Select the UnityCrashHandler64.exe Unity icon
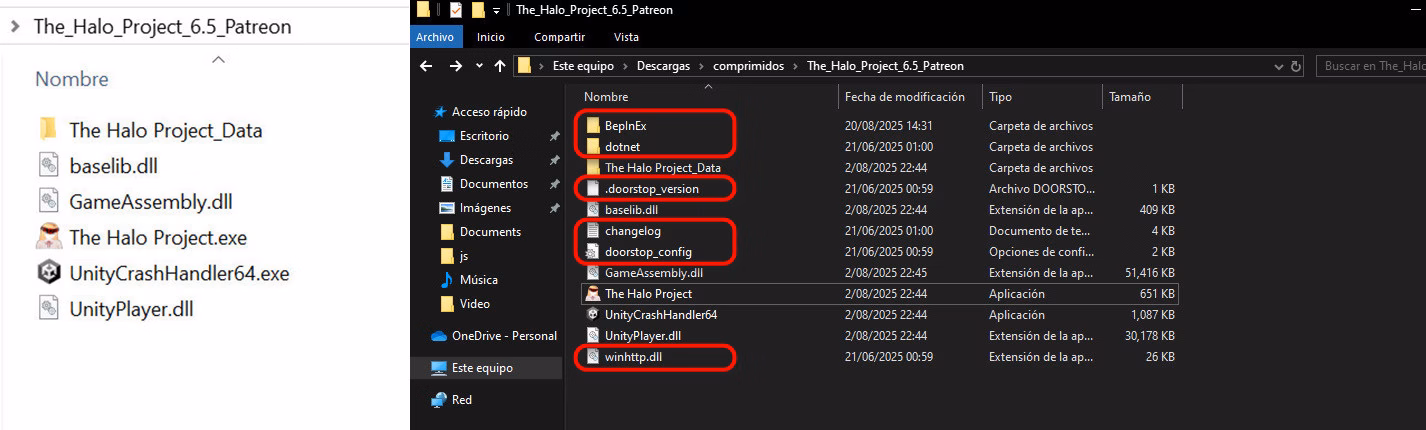This screenshot has height=430, width=1426. click(48, 273)
